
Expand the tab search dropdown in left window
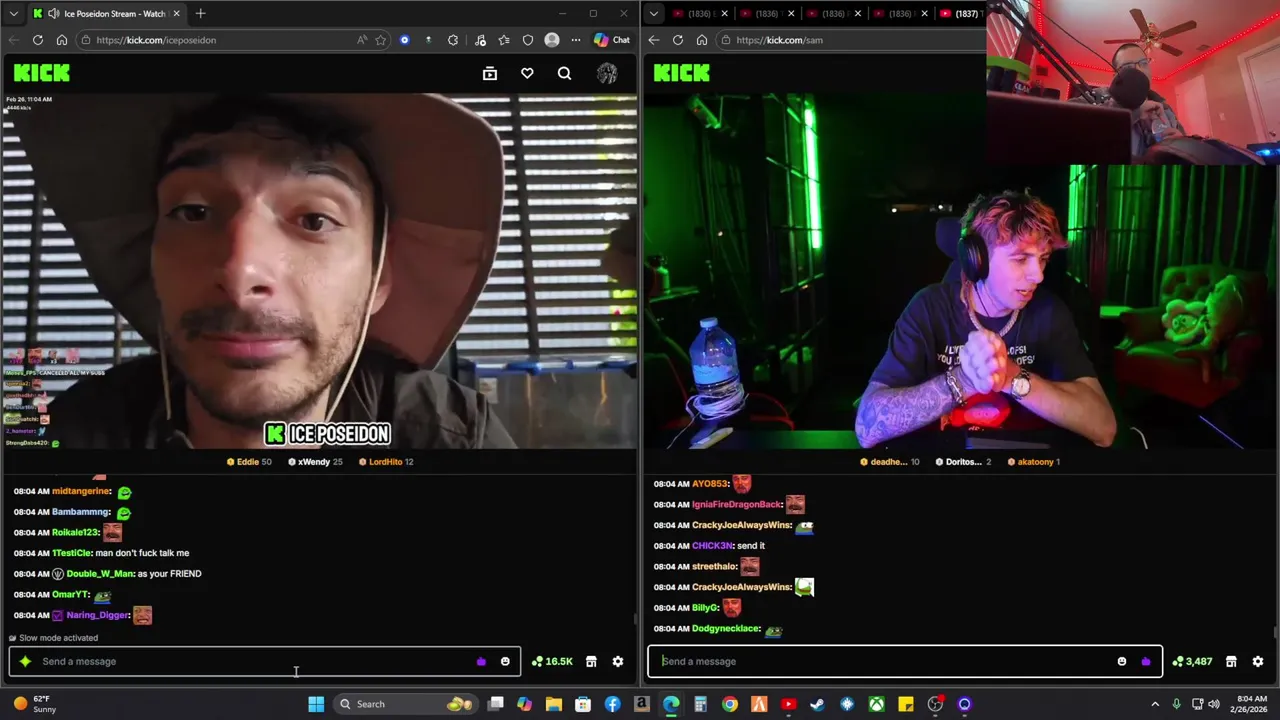click(14, 14)
